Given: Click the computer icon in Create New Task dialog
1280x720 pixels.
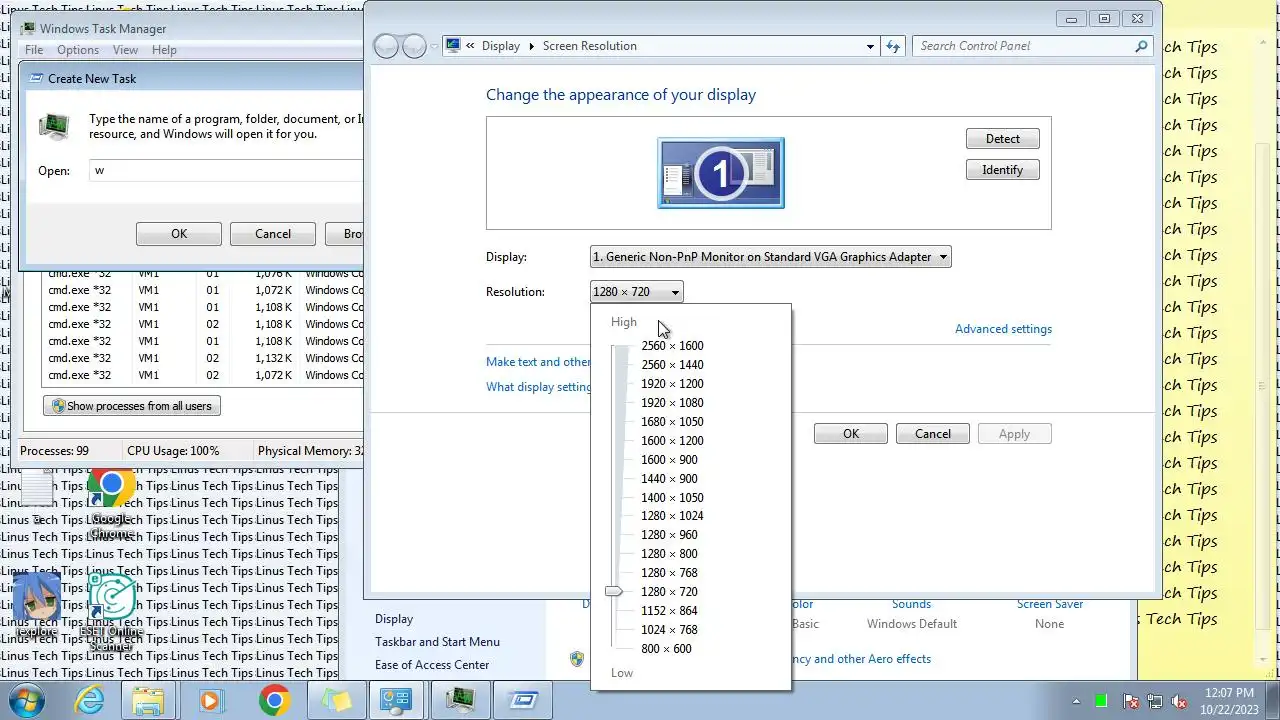Looking at the screenshot, I should pos(54,126).
